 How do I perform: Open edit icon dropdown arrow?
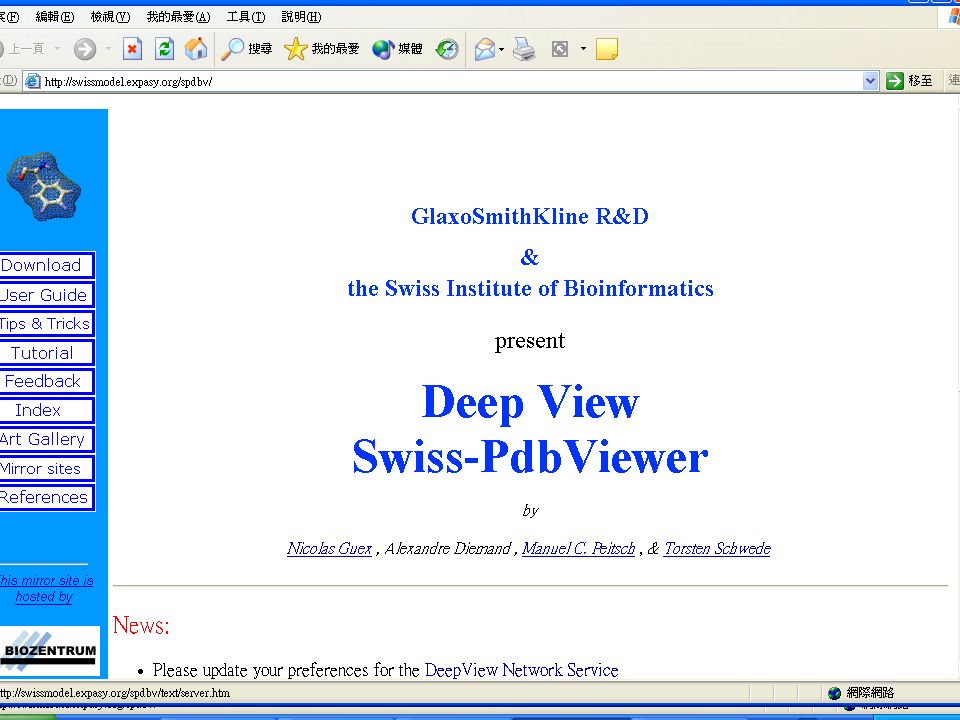[x=583, y=48]
